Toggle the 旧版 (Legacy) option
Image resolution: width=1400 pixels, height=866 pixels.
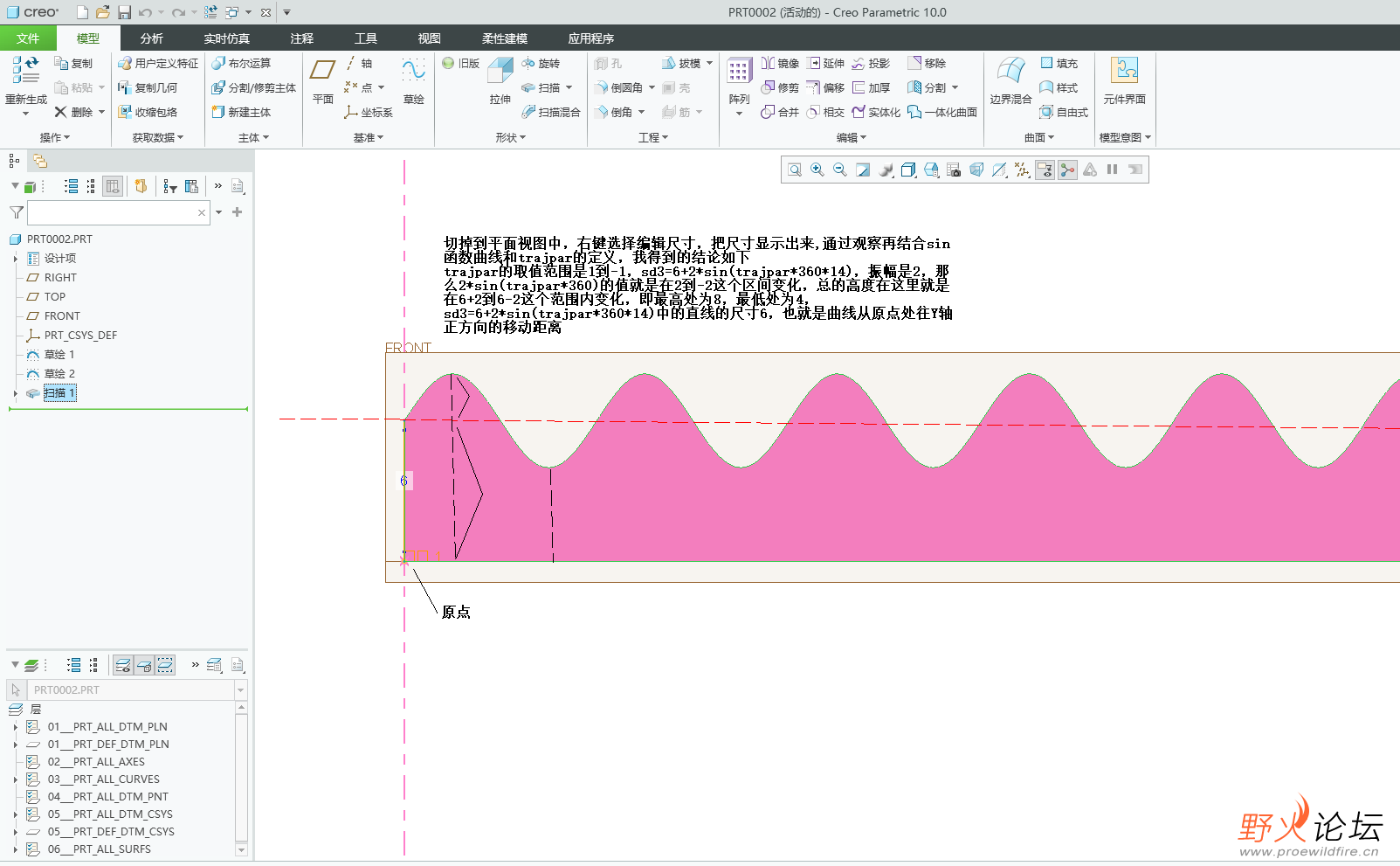click(x=460, y=64)
